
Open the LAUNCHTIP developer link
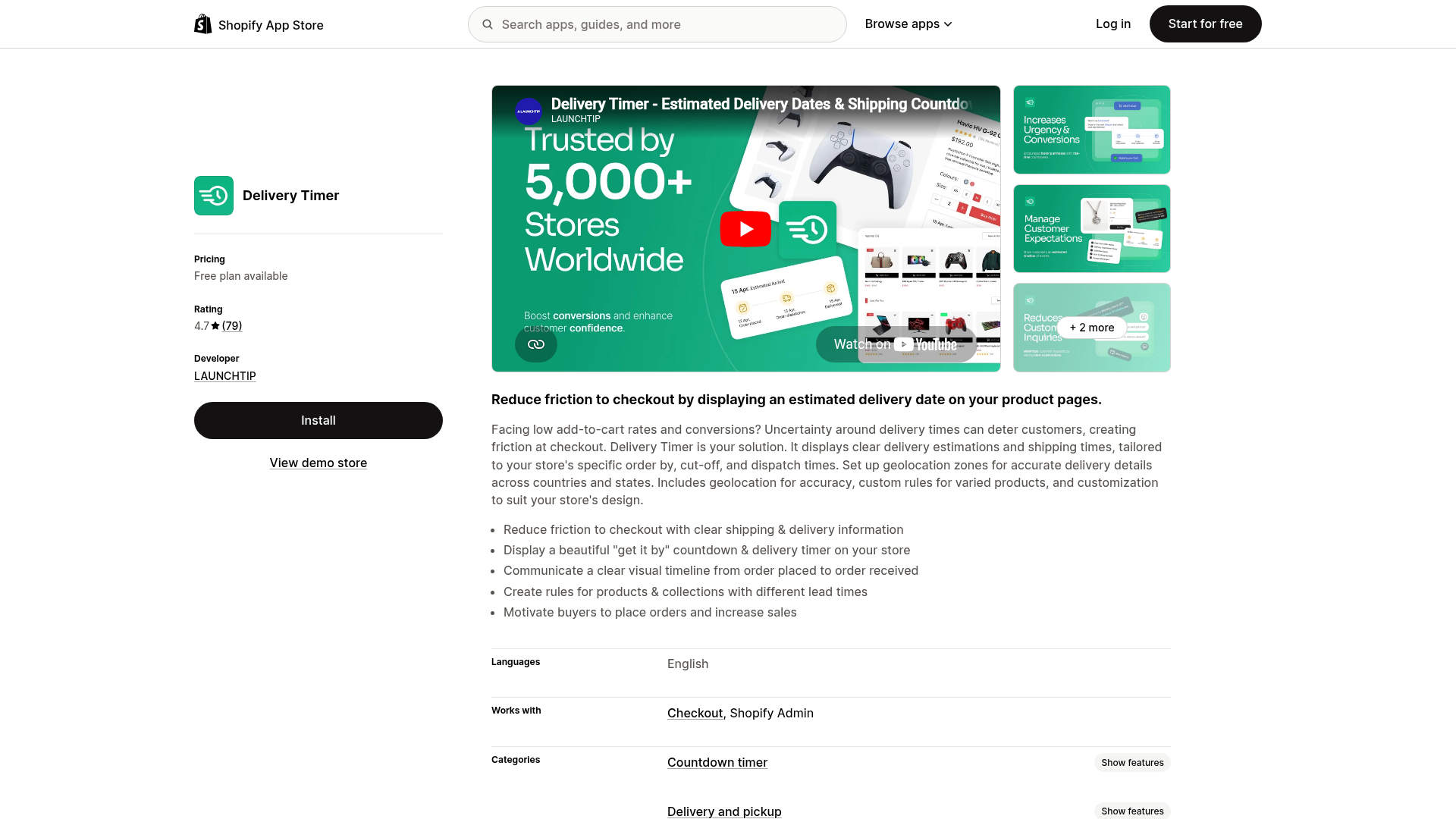225,376
